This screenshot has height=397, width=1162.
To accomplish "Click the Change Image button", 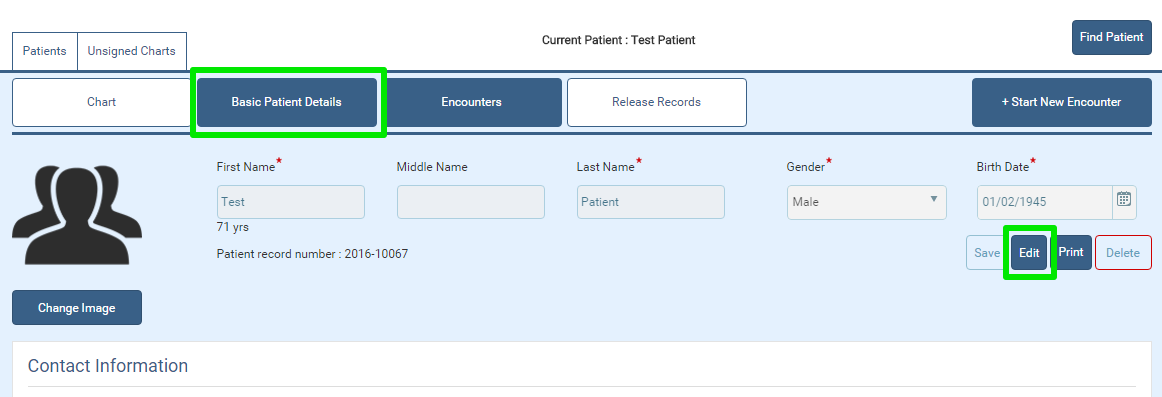I will 76,307.
